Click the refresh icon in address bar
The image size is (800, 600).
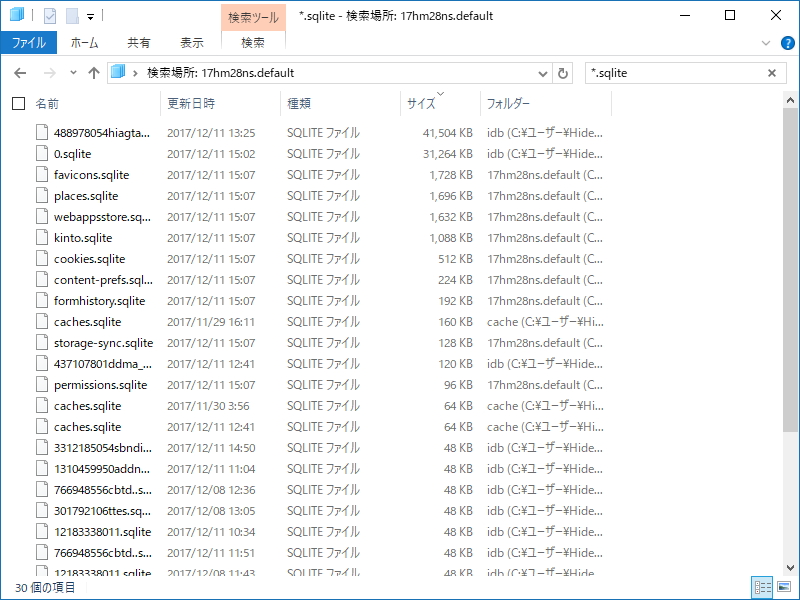[562, 73]
